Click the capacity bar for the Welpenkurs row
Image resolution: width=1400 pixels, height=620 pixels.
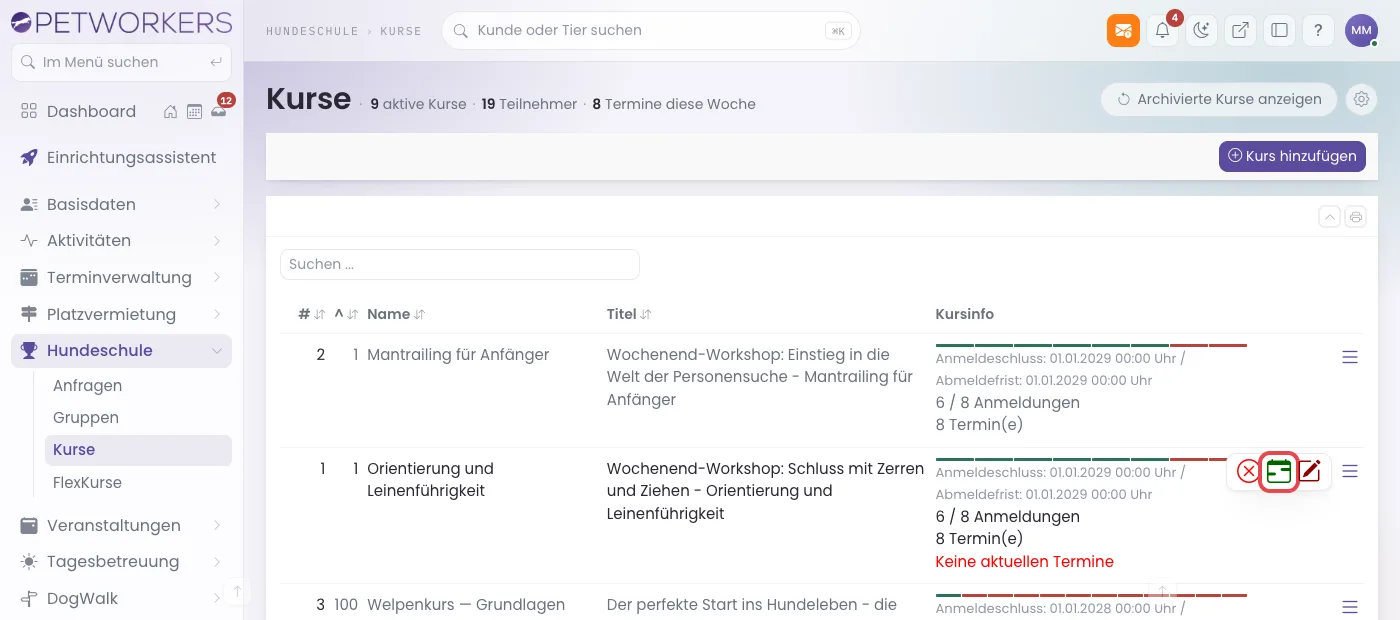[1091, 595]
